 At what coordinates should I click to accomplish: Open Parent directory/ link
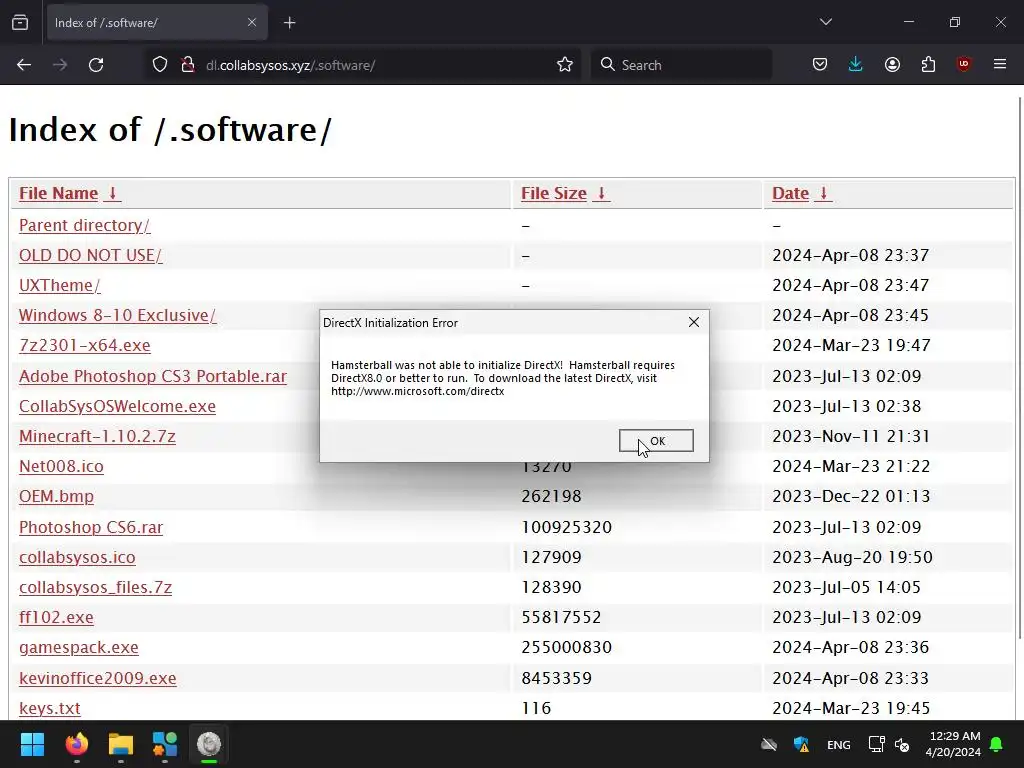click(84, 225)
